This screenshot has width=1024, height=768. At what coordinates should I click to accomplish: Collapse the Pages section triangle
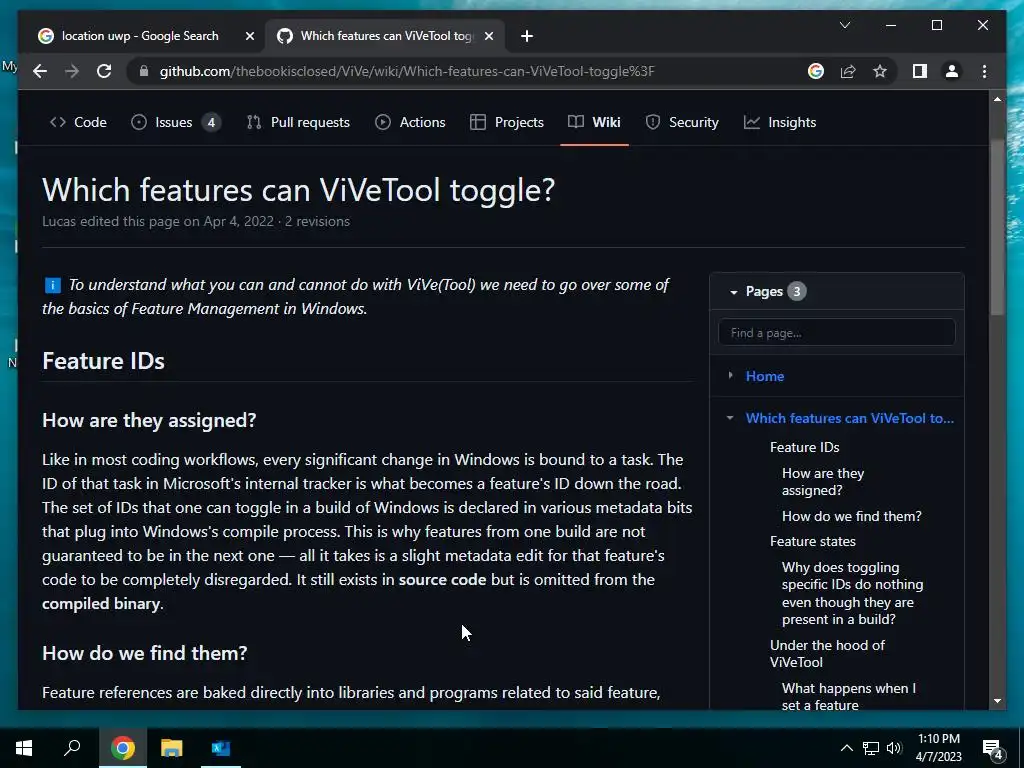tap(733, 292)
